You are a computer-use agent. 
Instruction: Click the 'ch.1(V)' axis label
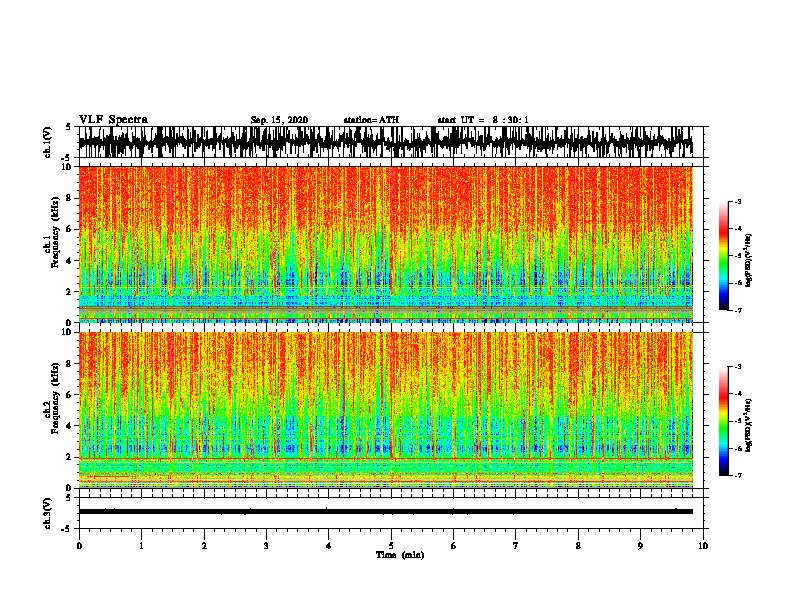click(48, 142)
